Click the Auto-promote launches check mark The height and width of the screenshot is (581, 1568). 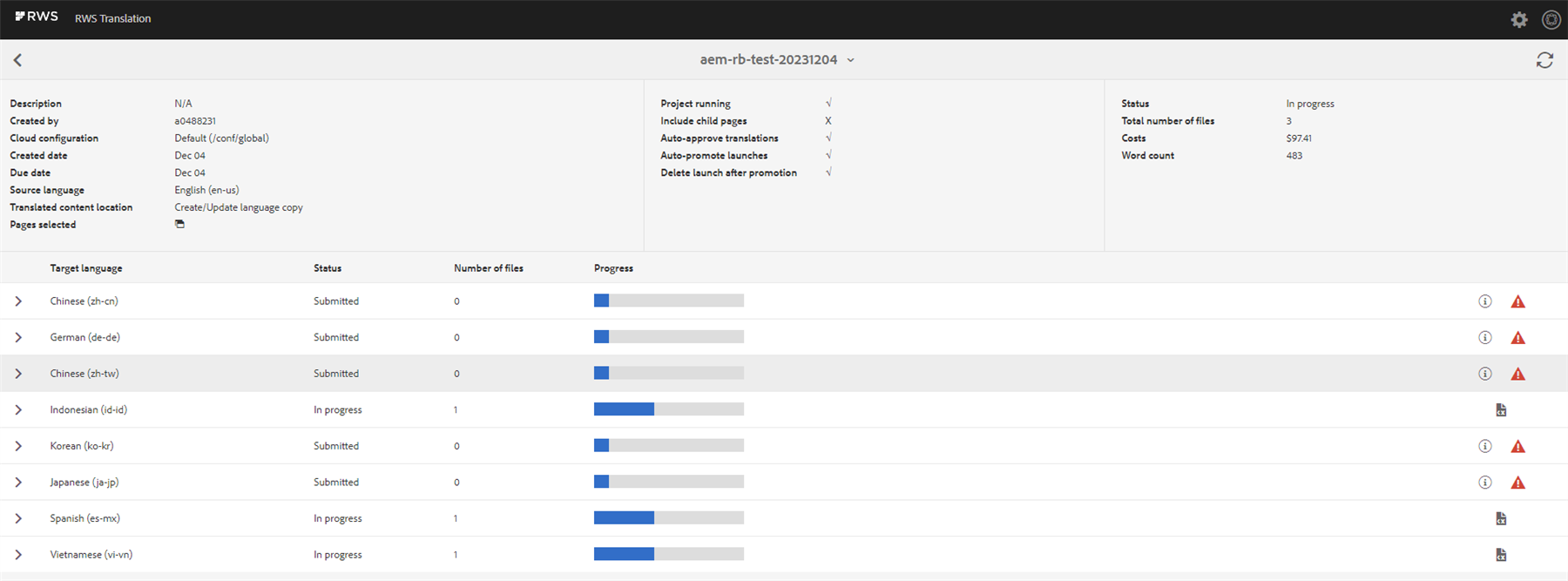[x=828, y=155]
